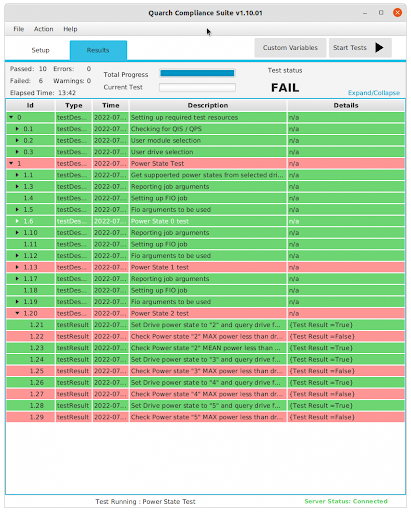Select row 1.24 Set Drive power state "3"

pos(205,359)
